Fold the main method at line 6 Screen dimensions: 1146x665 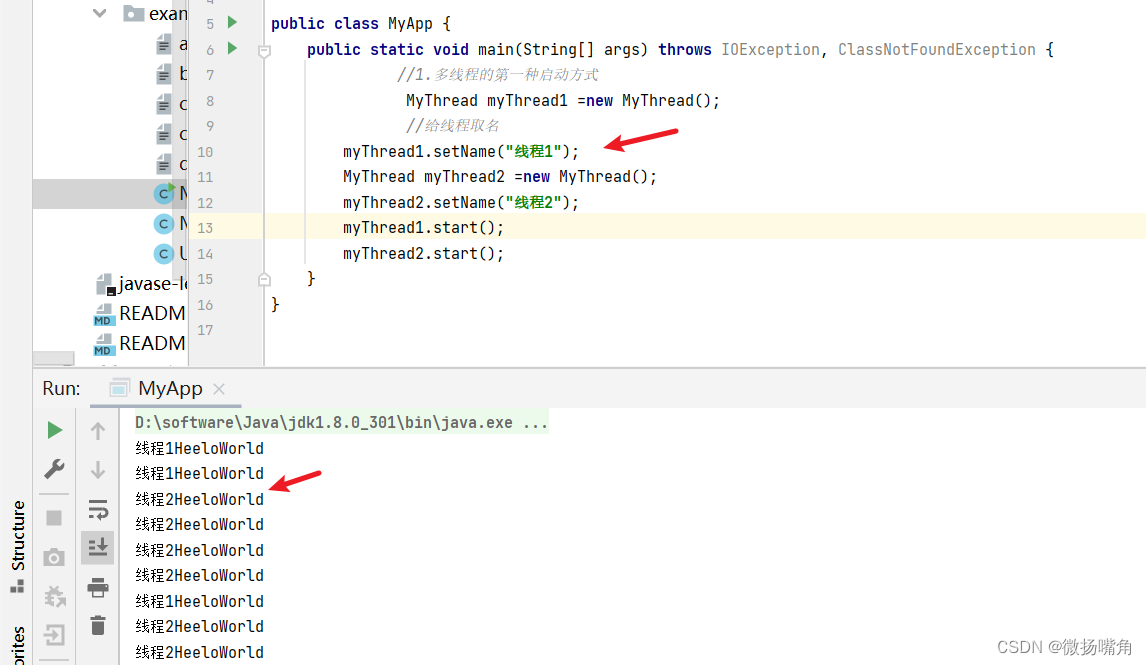click(265, 50)
